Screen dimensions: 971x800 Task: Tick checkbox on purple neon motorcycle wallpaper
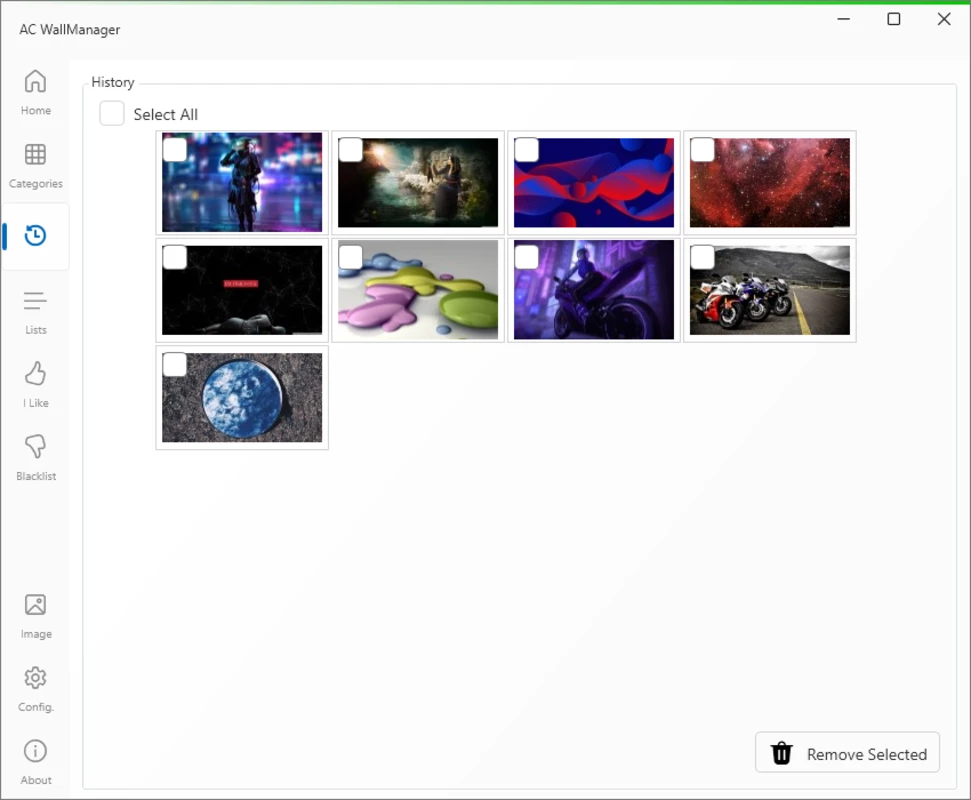click(x=526, y=258)
